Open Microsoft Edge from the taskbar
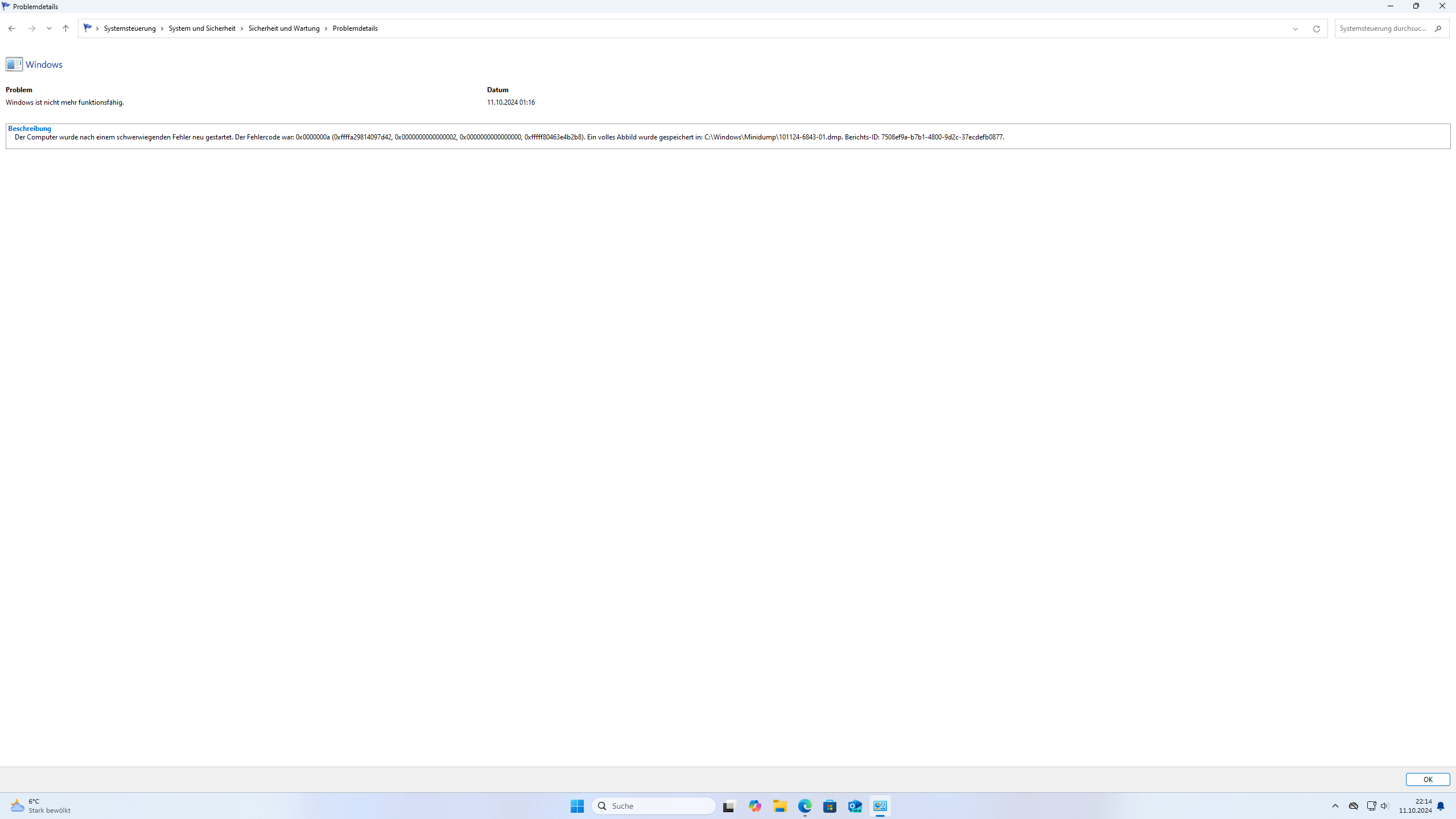 pos(805,806)
